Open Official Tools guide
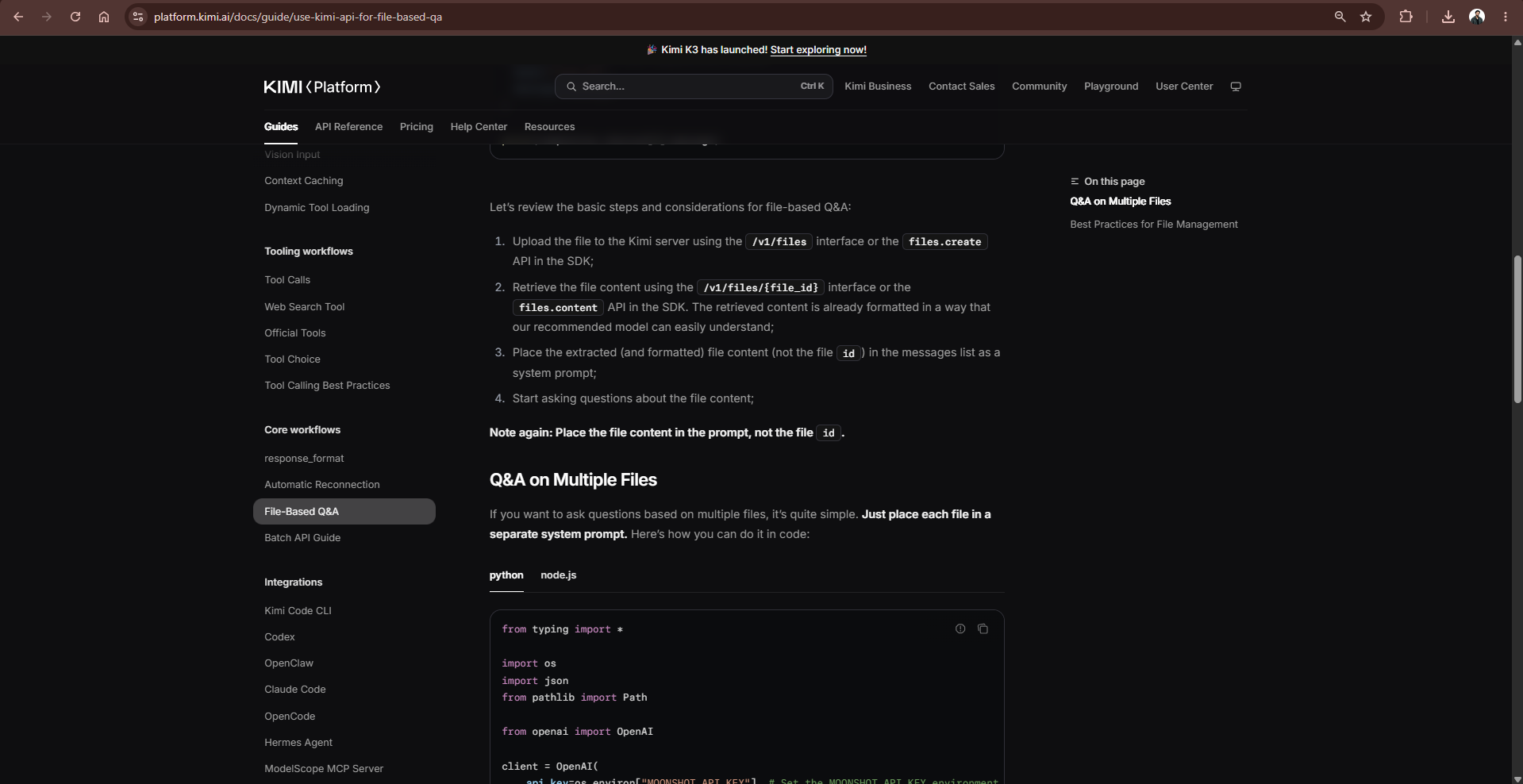The image size is (1523, 784). click(x=295, y=333)
